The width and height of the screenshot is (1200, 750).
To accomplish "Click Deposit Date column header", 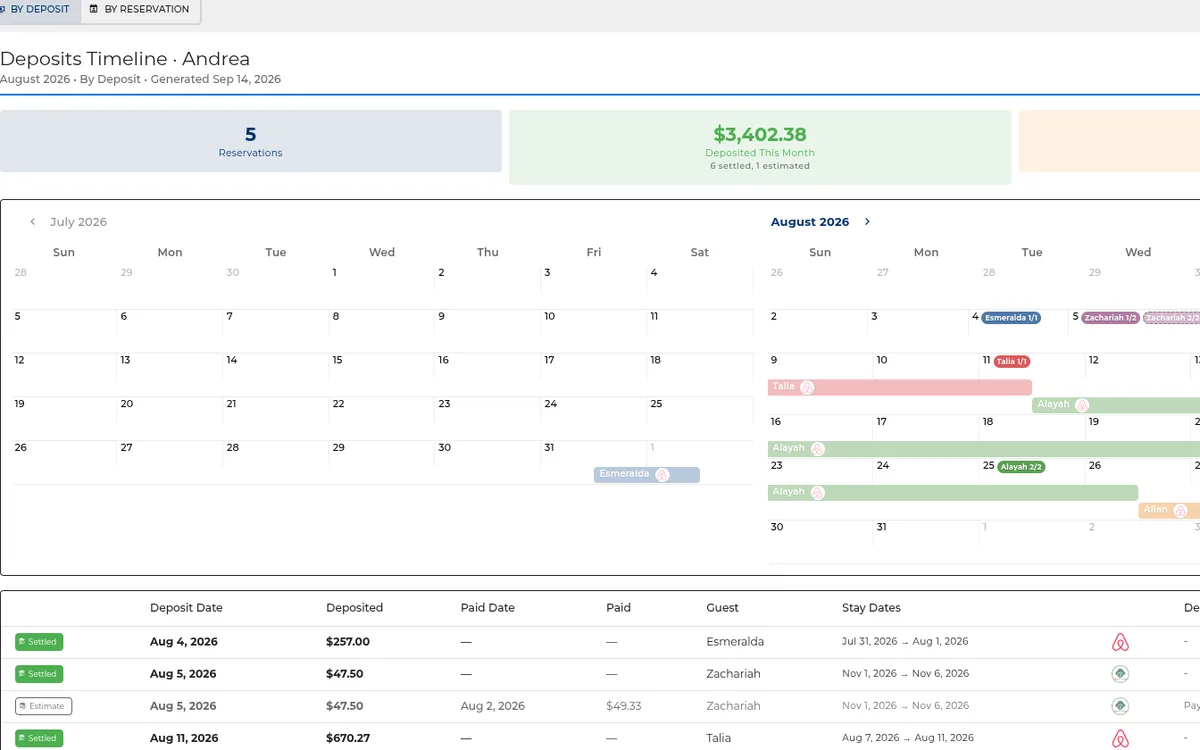I will point(186,608).
